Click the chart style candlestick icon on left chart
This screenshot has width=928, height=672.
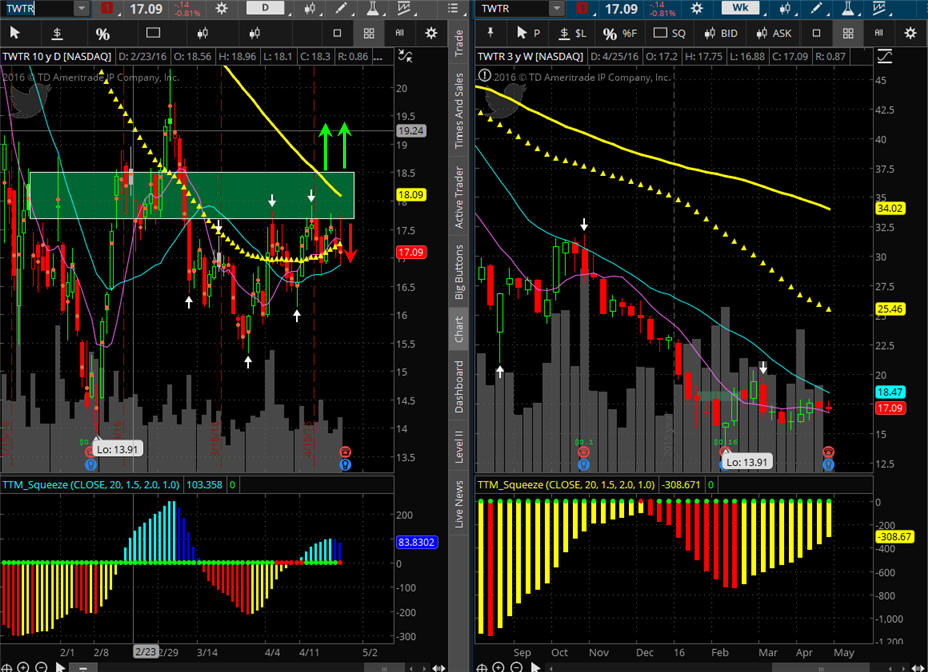click(x=310, y=8)
